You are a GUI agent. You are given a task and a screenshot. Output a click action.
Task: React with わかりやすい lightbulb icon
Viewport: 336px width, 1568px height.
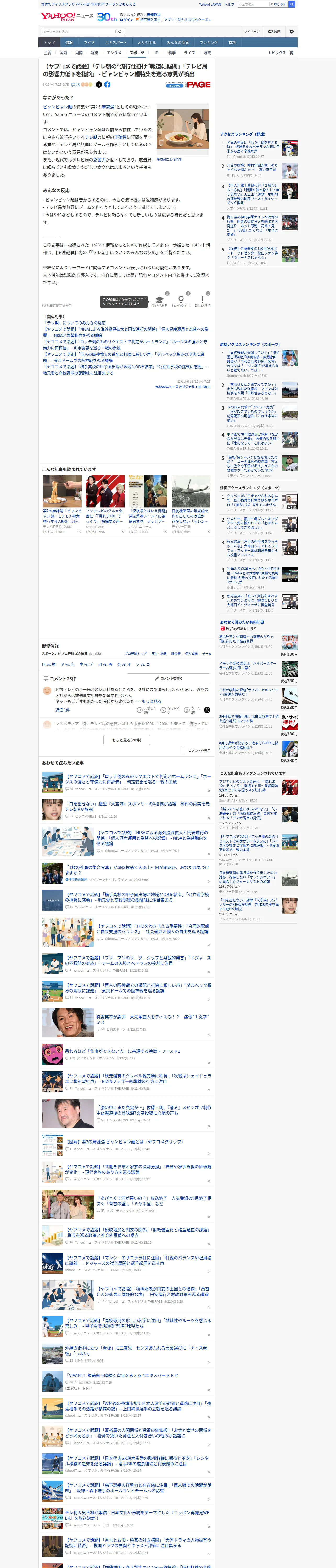(181, 299)
